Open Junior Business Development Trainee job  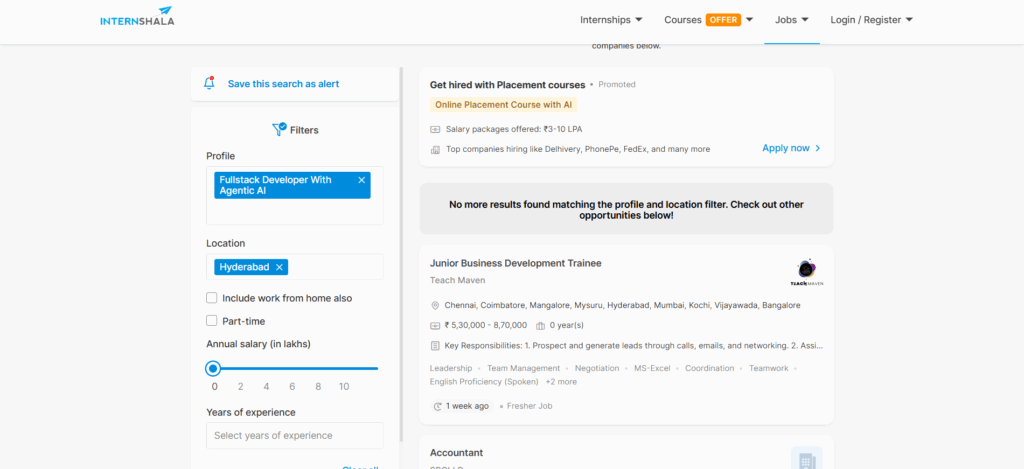pos(515,263)
